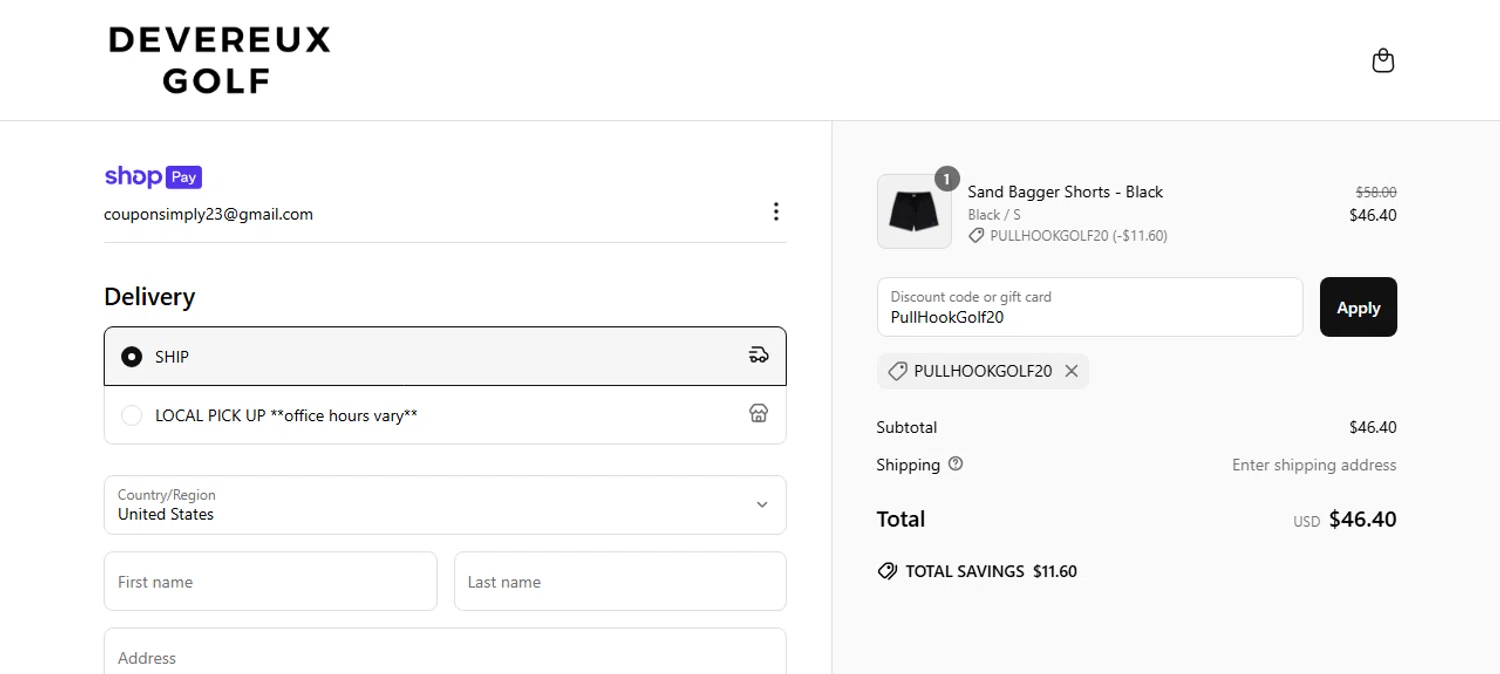Screen dimensions: 1500x674
Task: Click into the Last name field
Action: (x=620, y=581)
